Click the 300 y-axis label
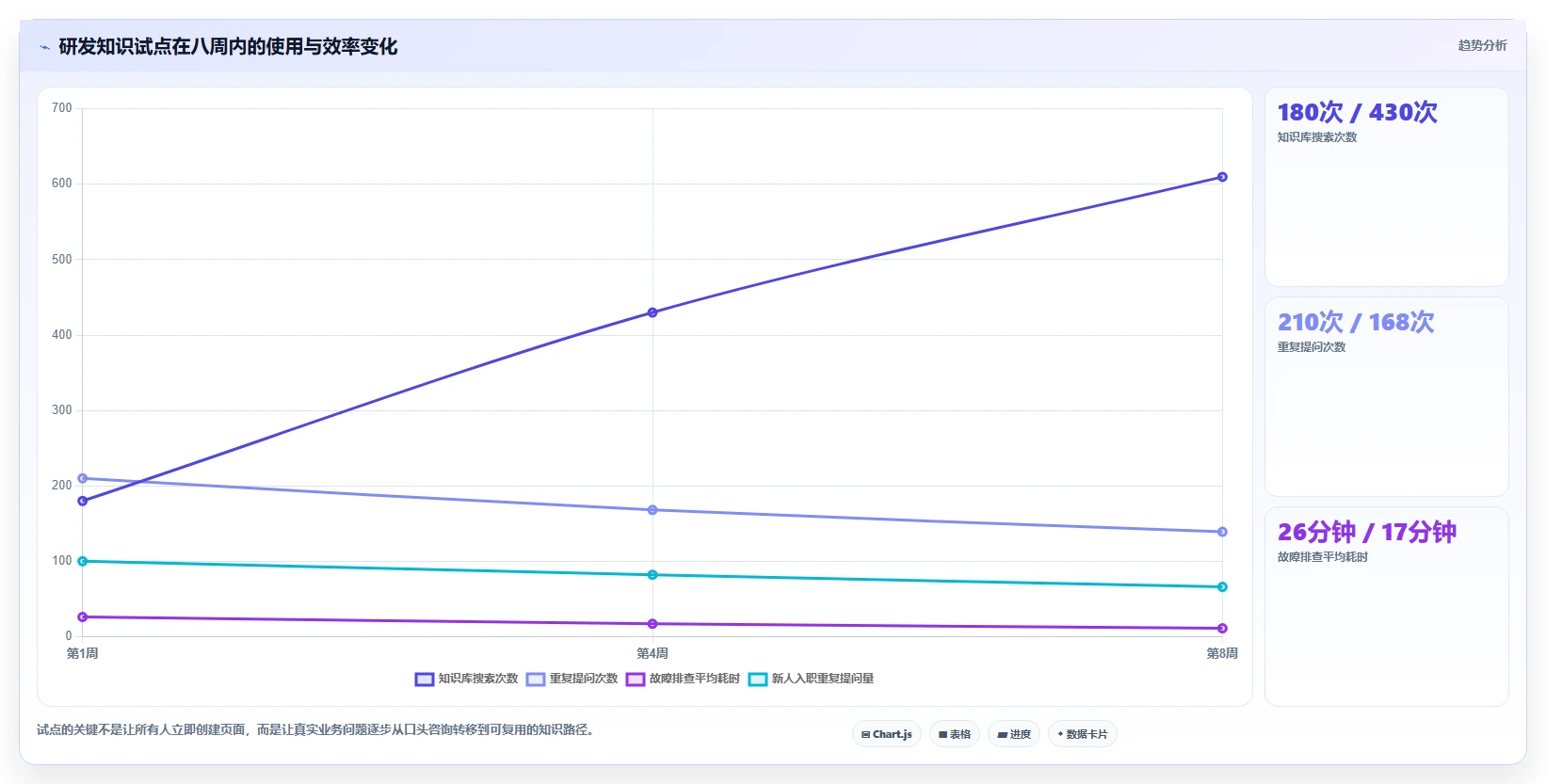This screenshot has height=784, width=1546. [x=62, y=410]
